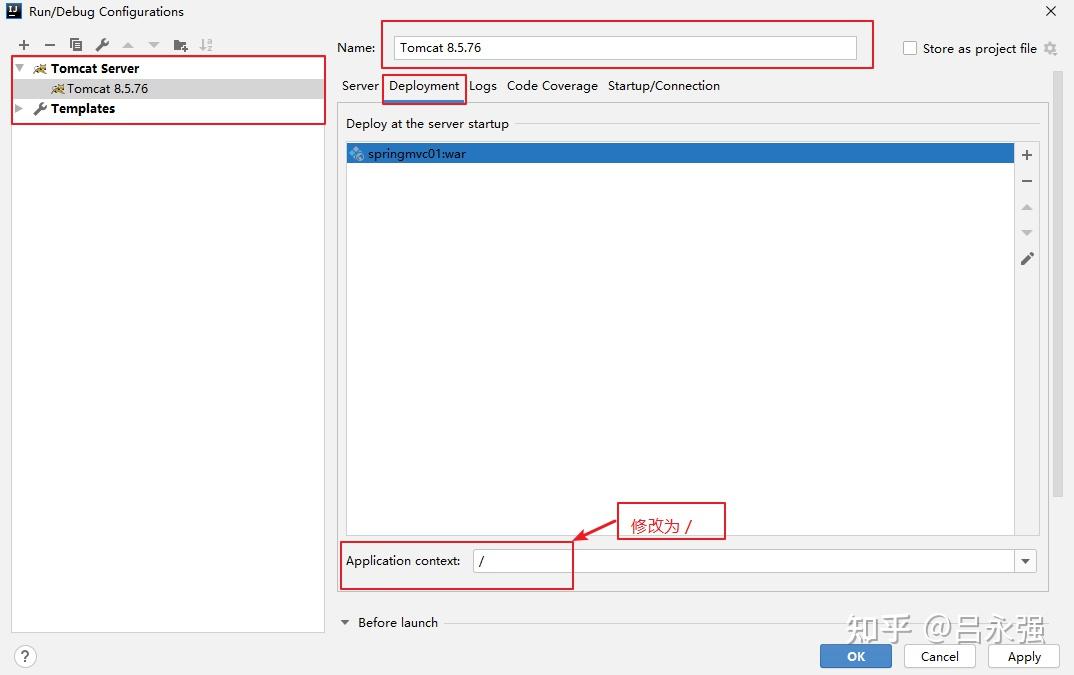Switch to the Startup/Connection tab
The width and height of the screenshot is (1074, 675).
pyautogui.click(x=664, y=86)
